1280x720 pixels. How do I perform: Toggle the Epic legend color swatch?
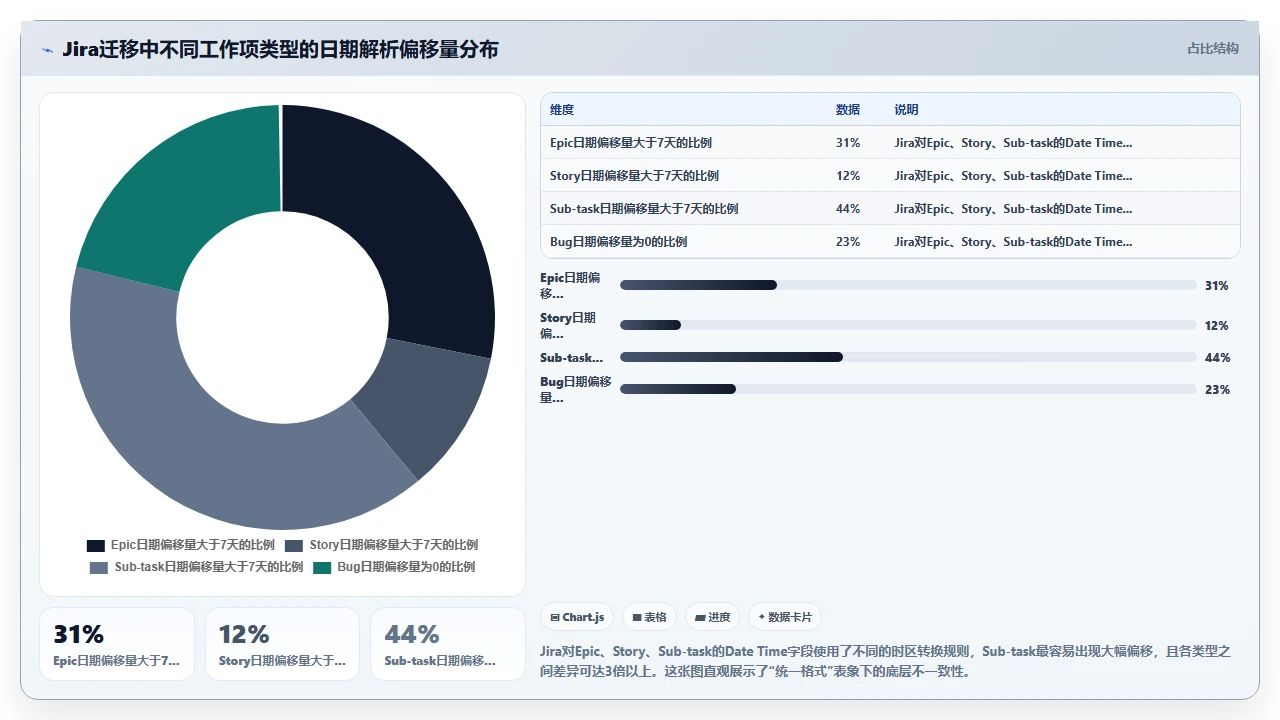(96, 546)
